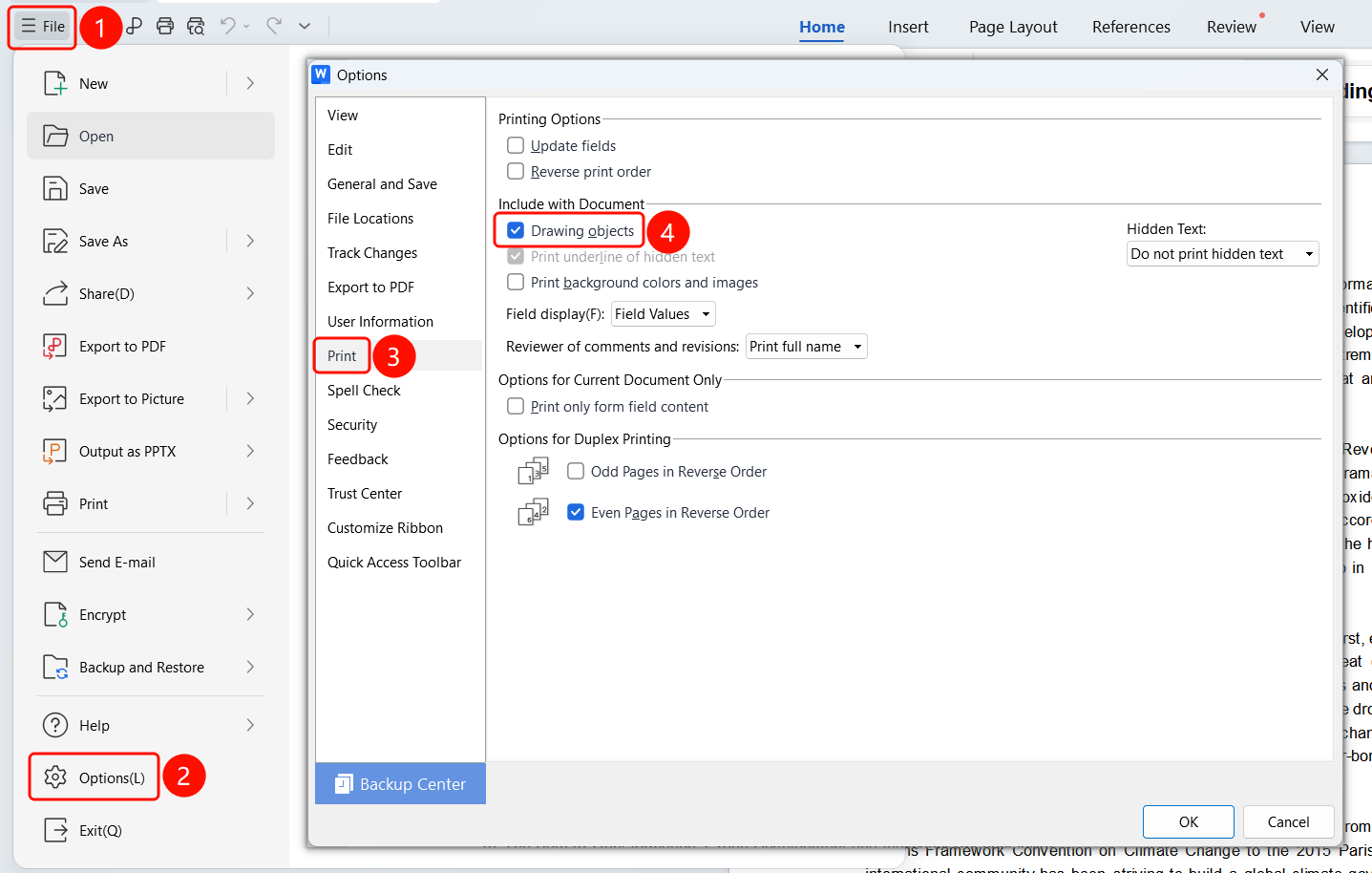Click the Output as PPTX icon
The width and height of the screenshot is (1372, 873).
(55, 451)
